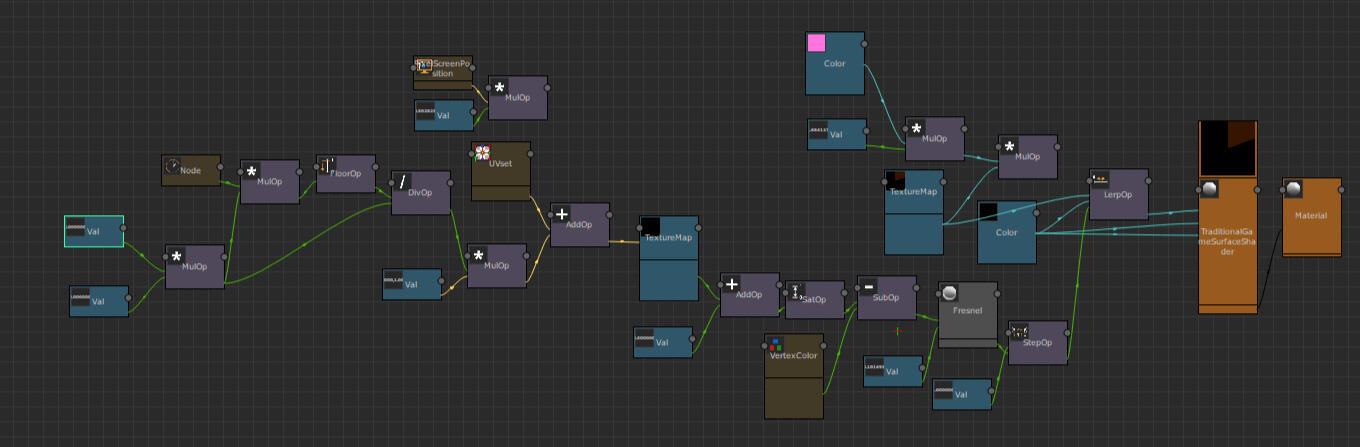Click the shader preview thumbnail above TraditionalGameSurfaceShader

point(1227,149)
